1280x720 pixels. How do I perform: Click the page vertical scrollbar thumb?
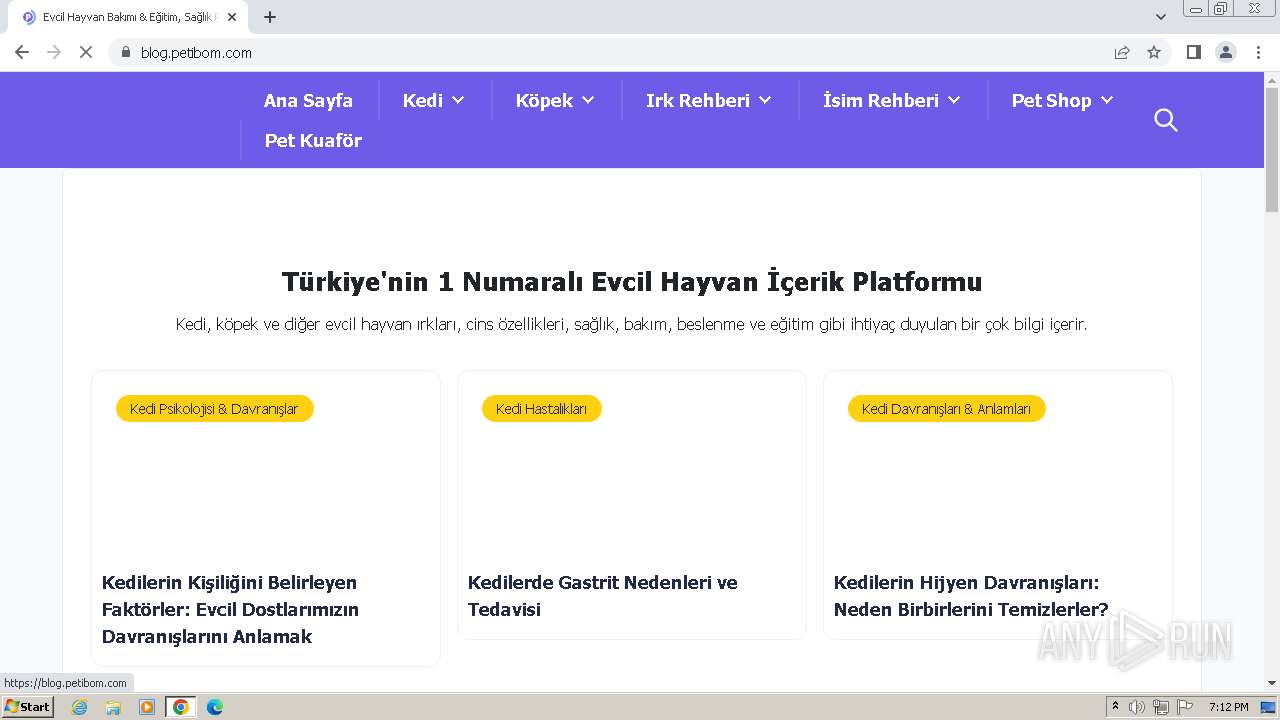pos(1272,150)
